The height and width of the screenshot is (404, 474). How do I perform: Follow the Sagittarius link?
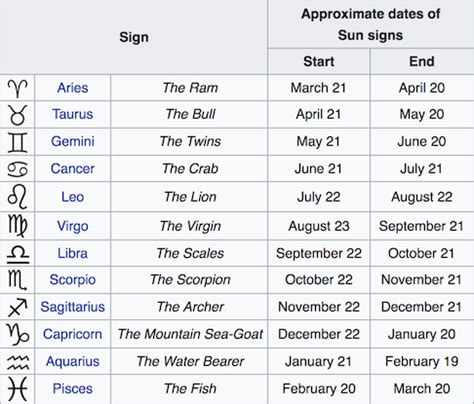tap(73, 307)
